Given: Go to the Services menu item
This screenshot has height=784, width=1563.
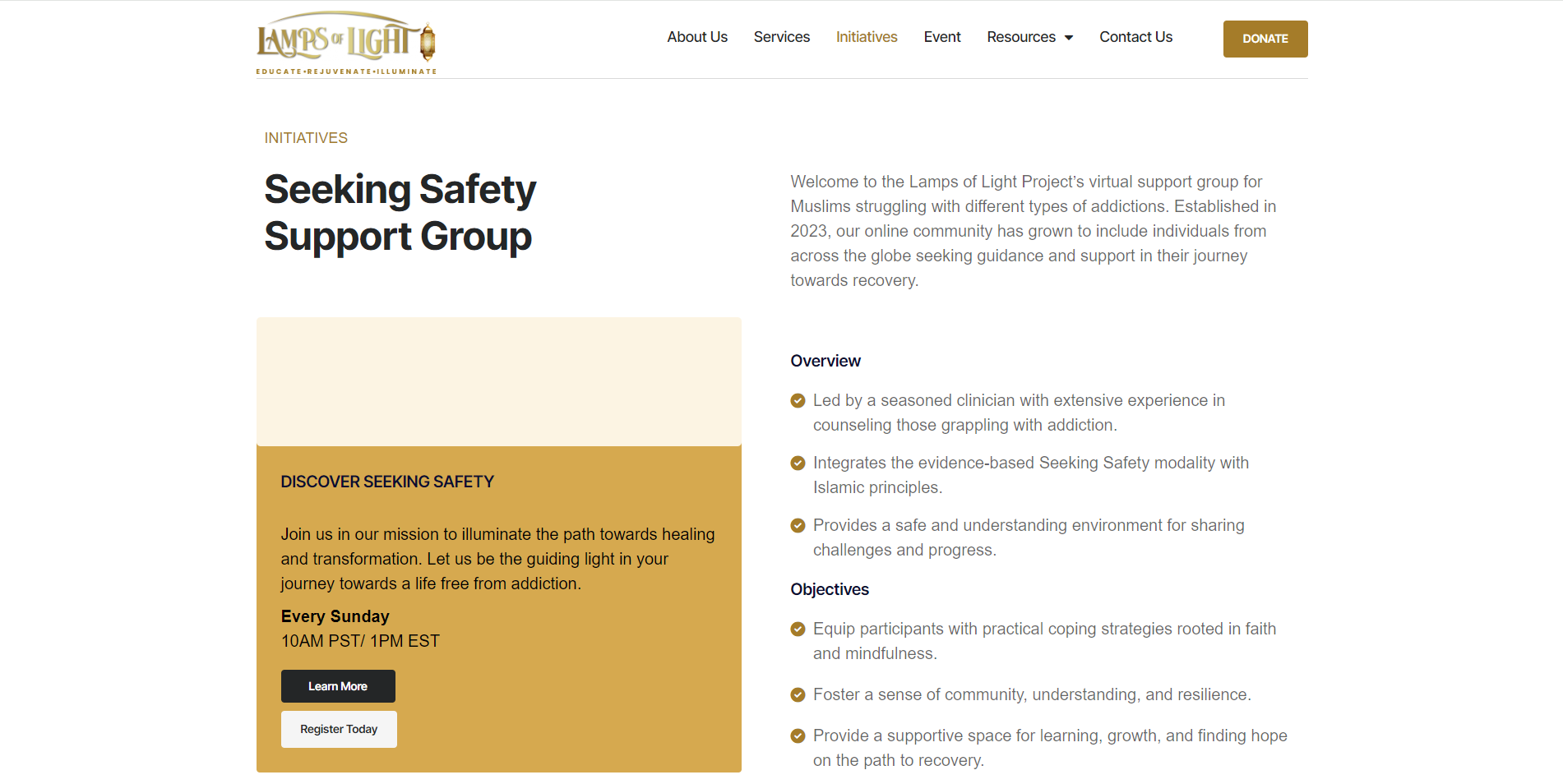Looking at the screenshot, I should pyautogui.click(x=782, y=37).
